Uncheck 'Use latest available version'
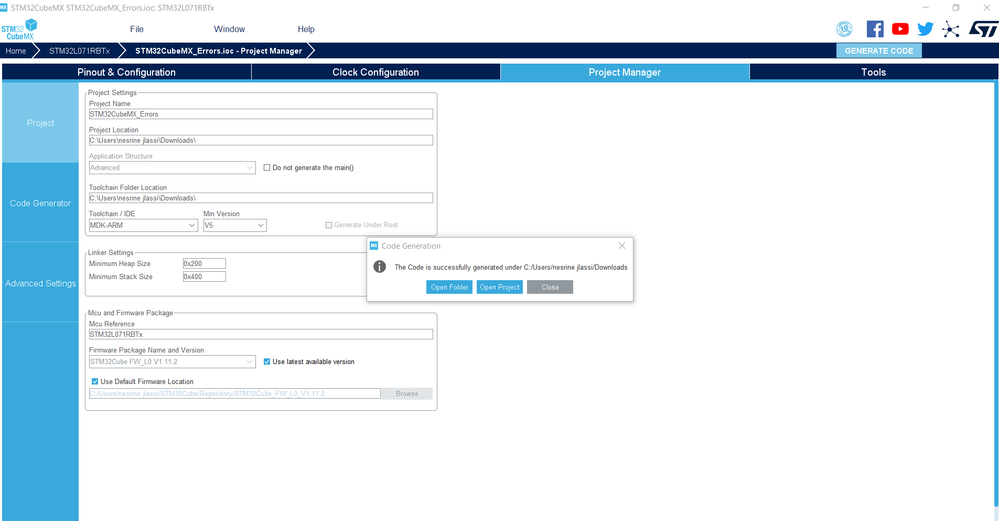Viewport: 999px width, 521px height. [x=267, y=361]
